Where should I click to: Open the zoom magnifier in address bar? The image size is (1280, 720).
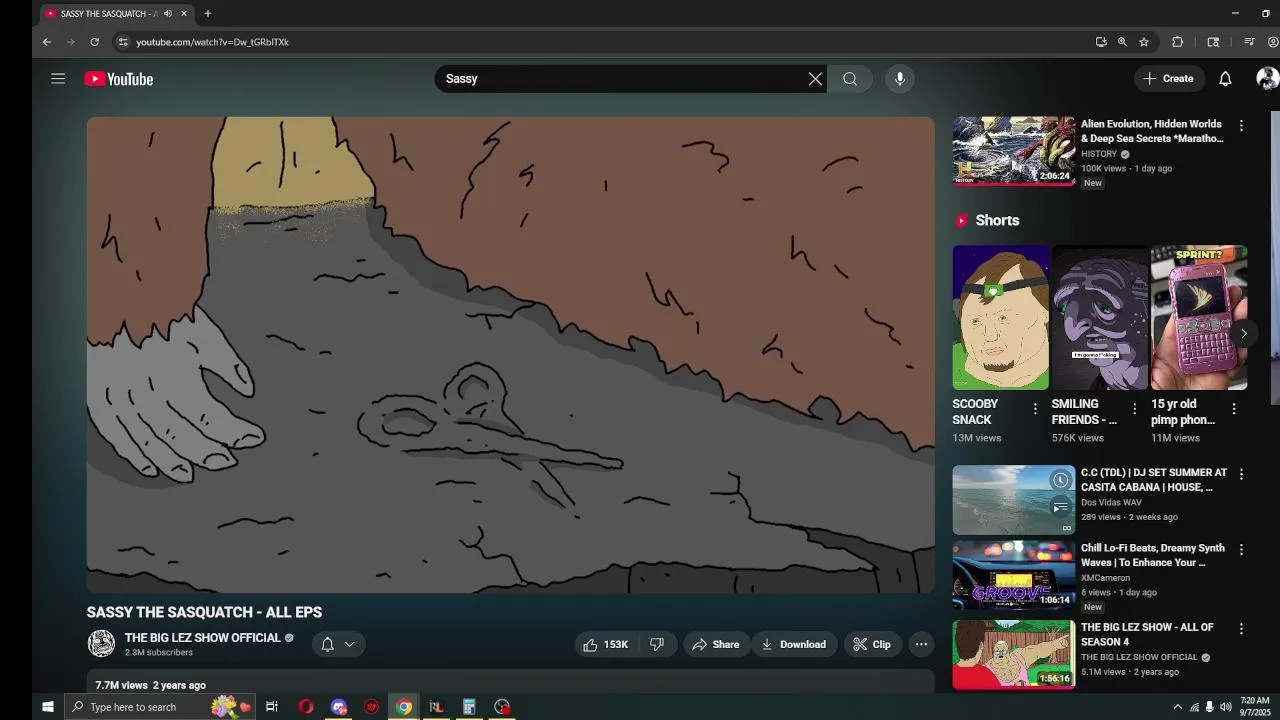pyautogui.click(x=1122, y=42)
